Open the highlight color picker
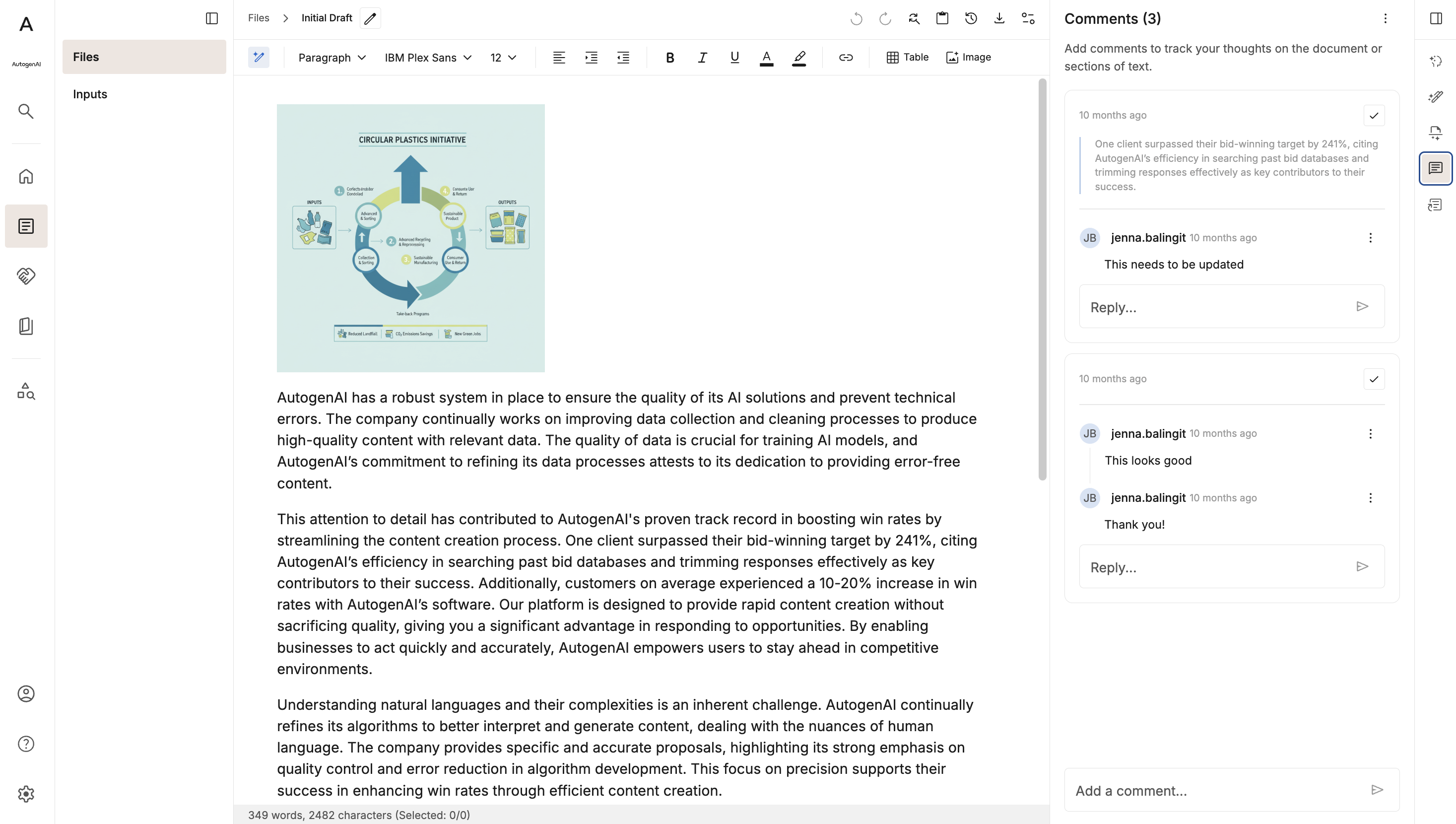1456x824 pixels. [798, 57]
